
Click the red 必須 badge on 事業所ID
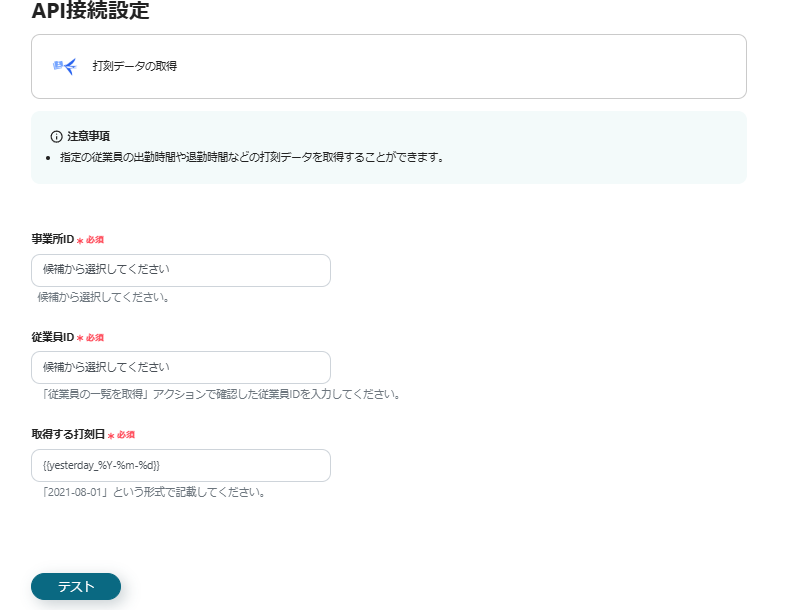95,239
